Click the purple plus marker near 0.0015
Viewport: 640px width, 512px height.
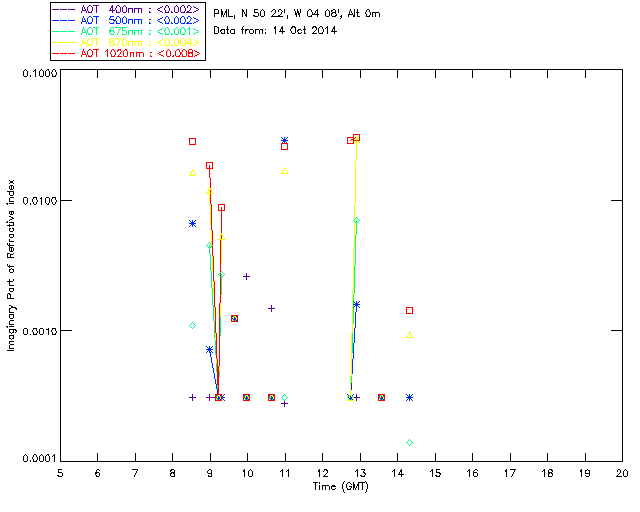tap(271, 308)
